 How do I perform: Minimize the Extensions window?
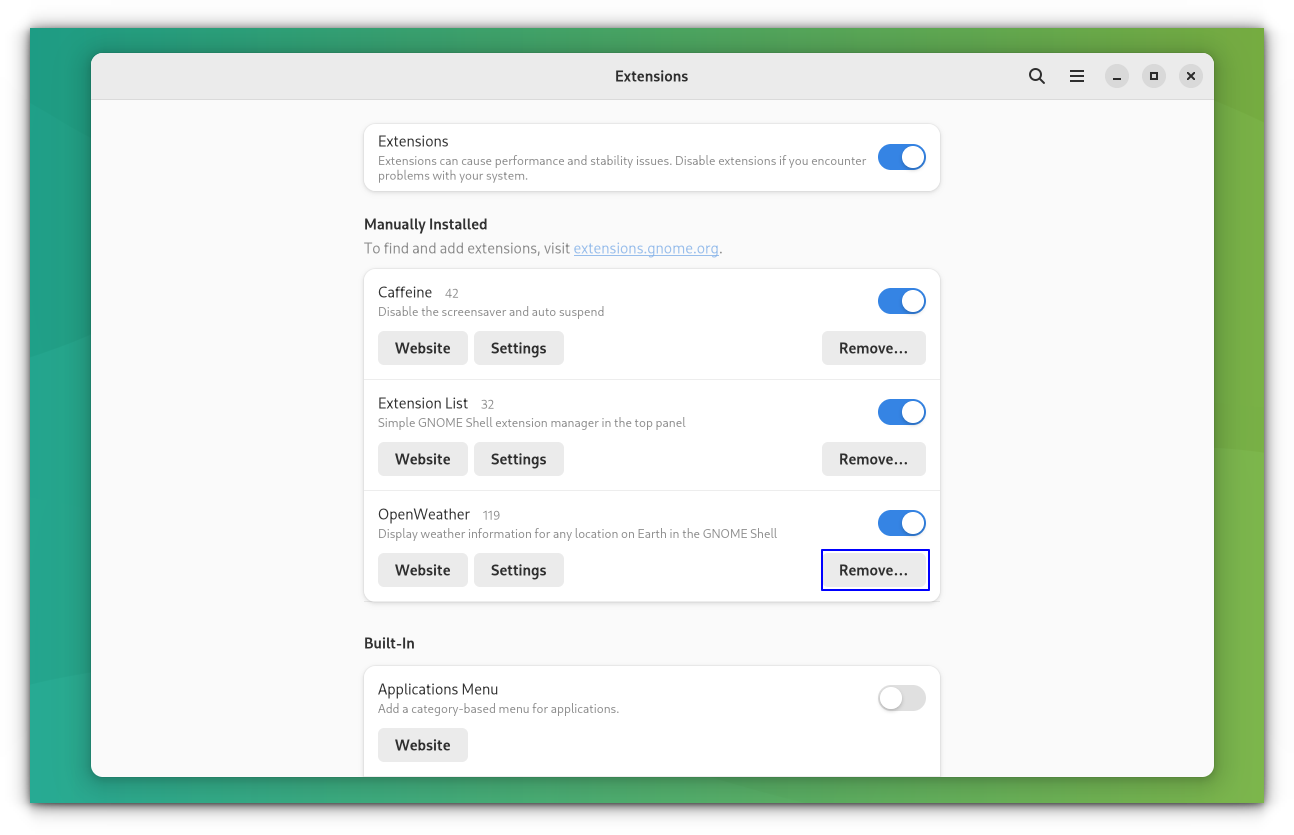pyautogui.click(x=1116, y=75)
